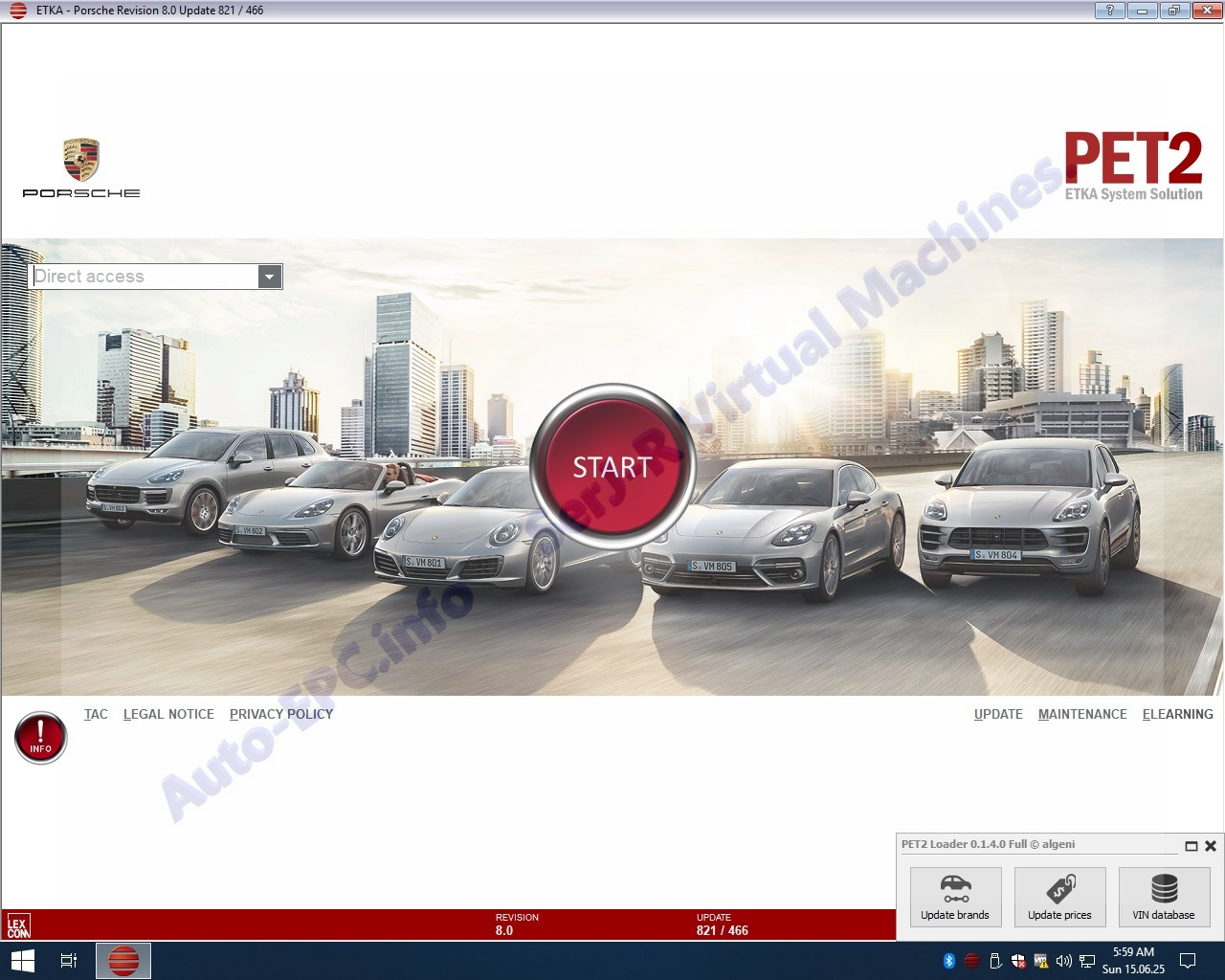The height and width of the screenshot is (980, 1225).
Task: Open Update prices in PET2 Loader
Action: coord(1059,897)
